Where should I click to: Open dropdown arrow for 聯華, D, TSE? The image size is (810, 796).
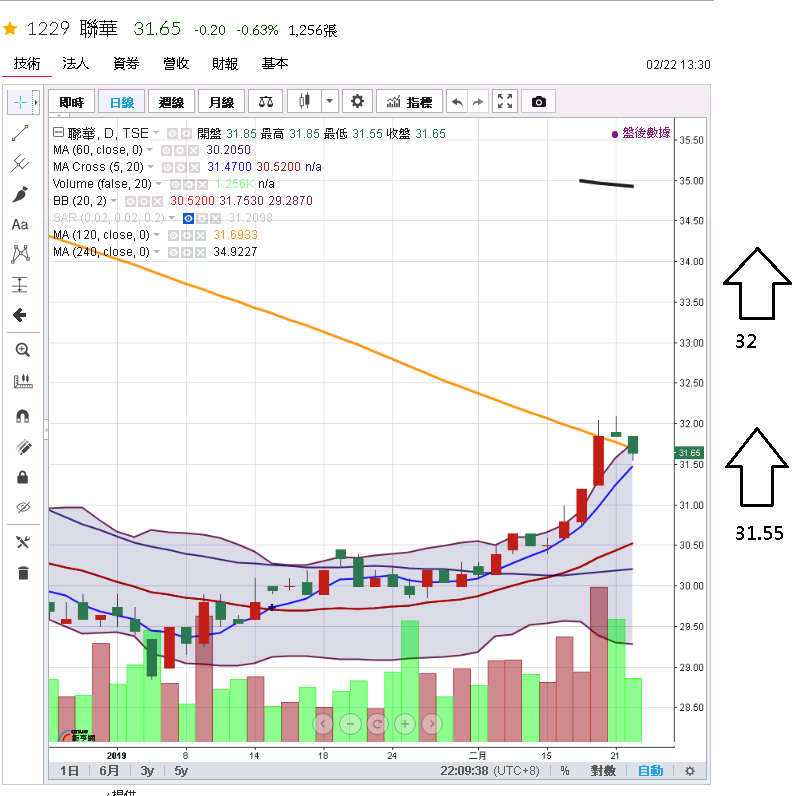coord(156,132)
